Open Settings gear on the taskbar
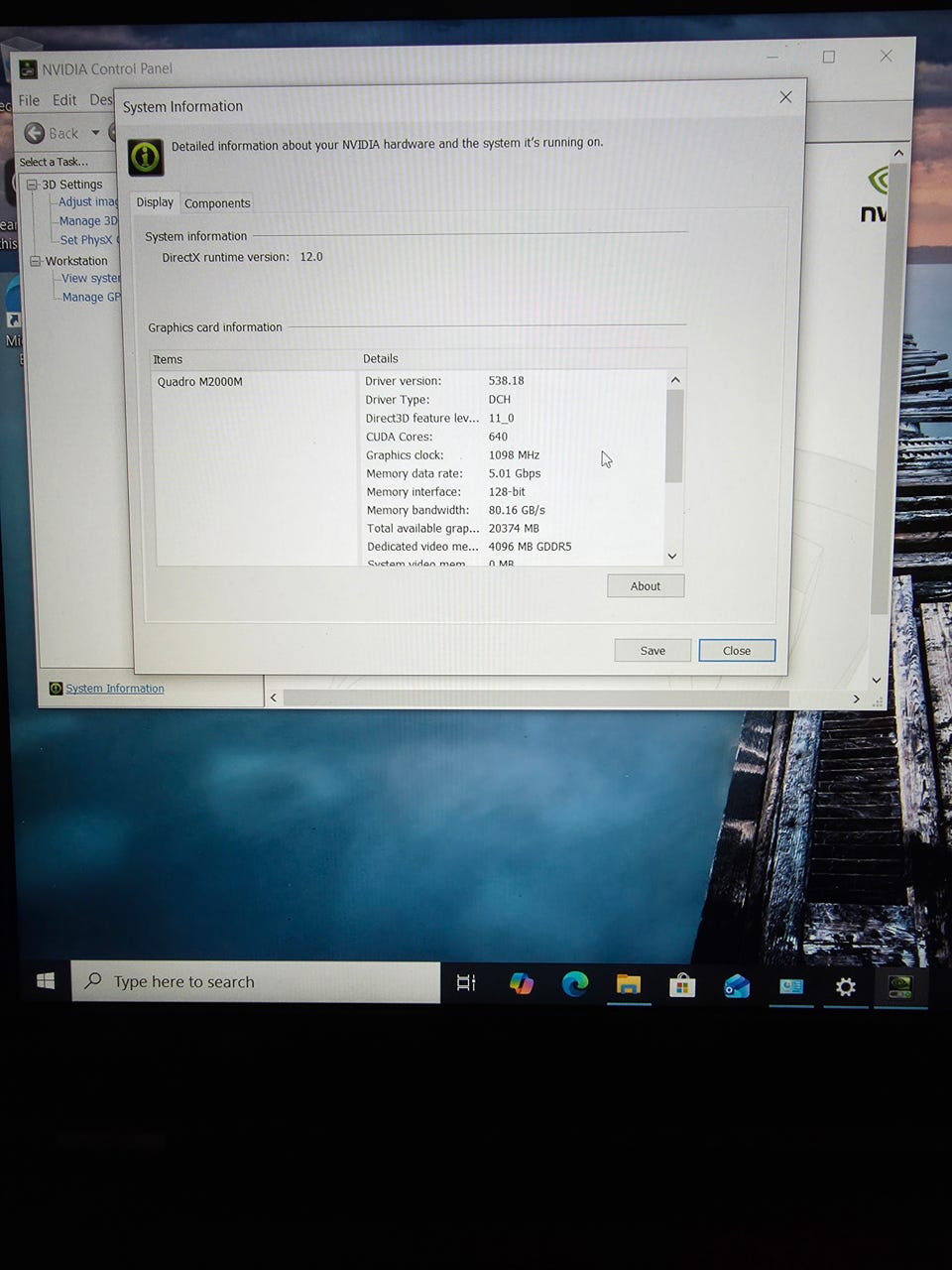 (x=845, y=987)
